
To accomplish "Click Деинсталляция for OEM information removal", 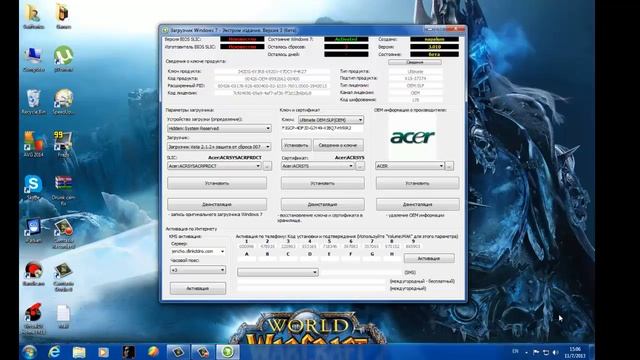I will [418, 204].
